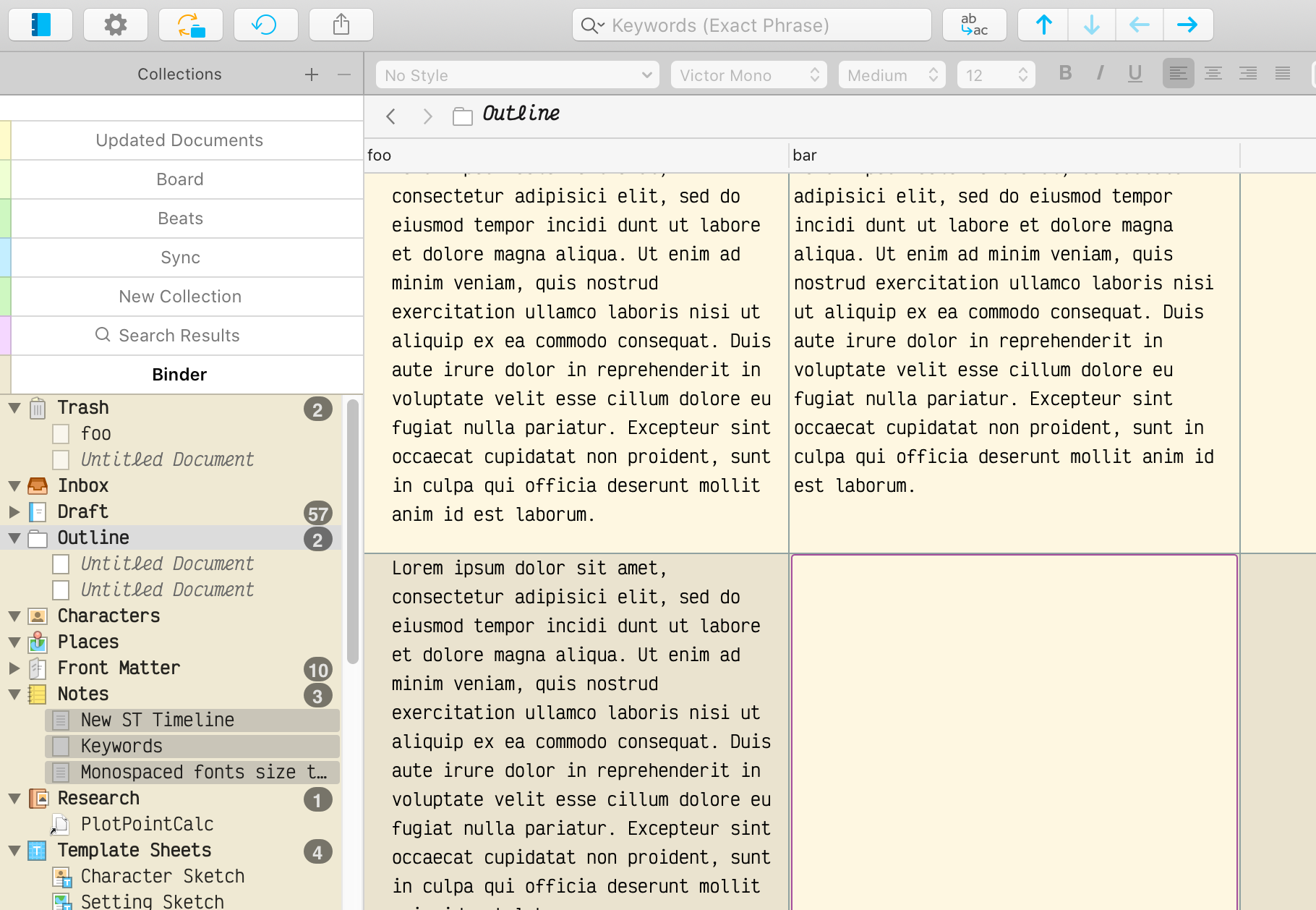This screenshot has width=1316, height=910.
Task: Apply bold formatting
Action: pyautogui.click(x=1064, y=73)
